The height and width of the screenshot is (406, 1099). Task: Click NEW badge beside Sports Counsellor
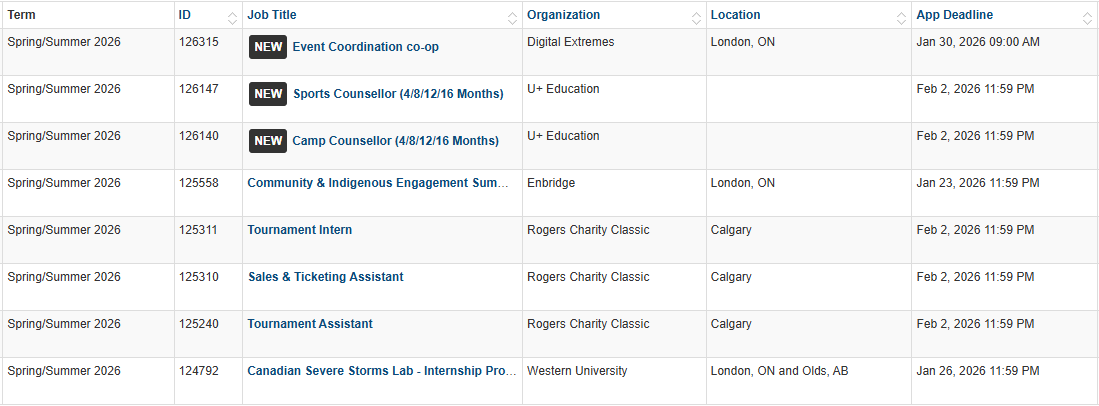(x=268, y=94)
